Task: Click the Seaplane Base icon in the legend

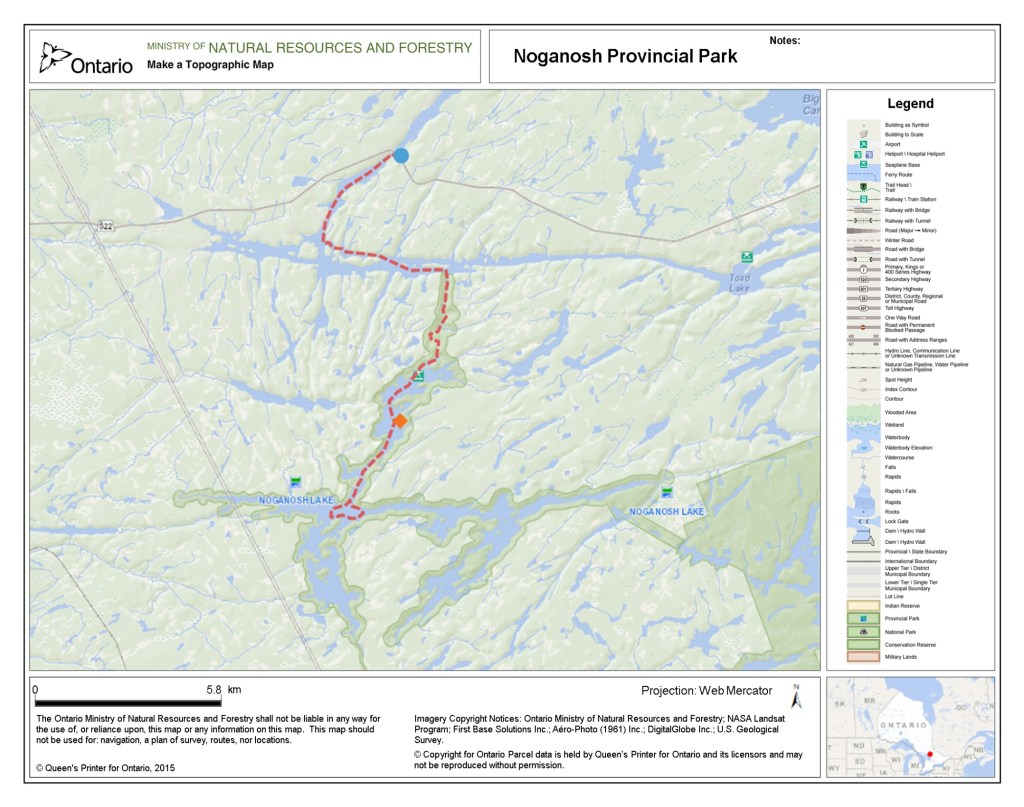Action: click(864, 165)
